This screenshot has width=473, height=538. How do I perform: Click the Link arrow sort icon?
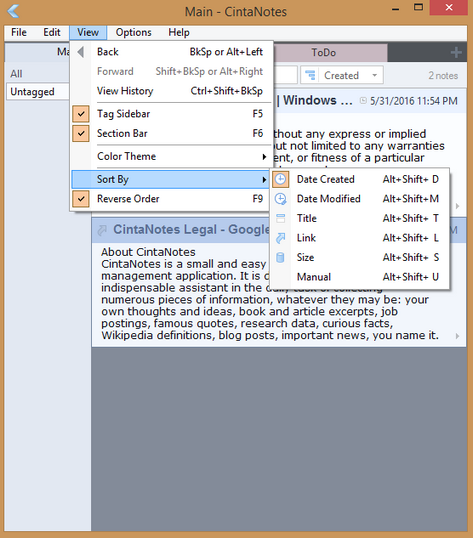281,238
